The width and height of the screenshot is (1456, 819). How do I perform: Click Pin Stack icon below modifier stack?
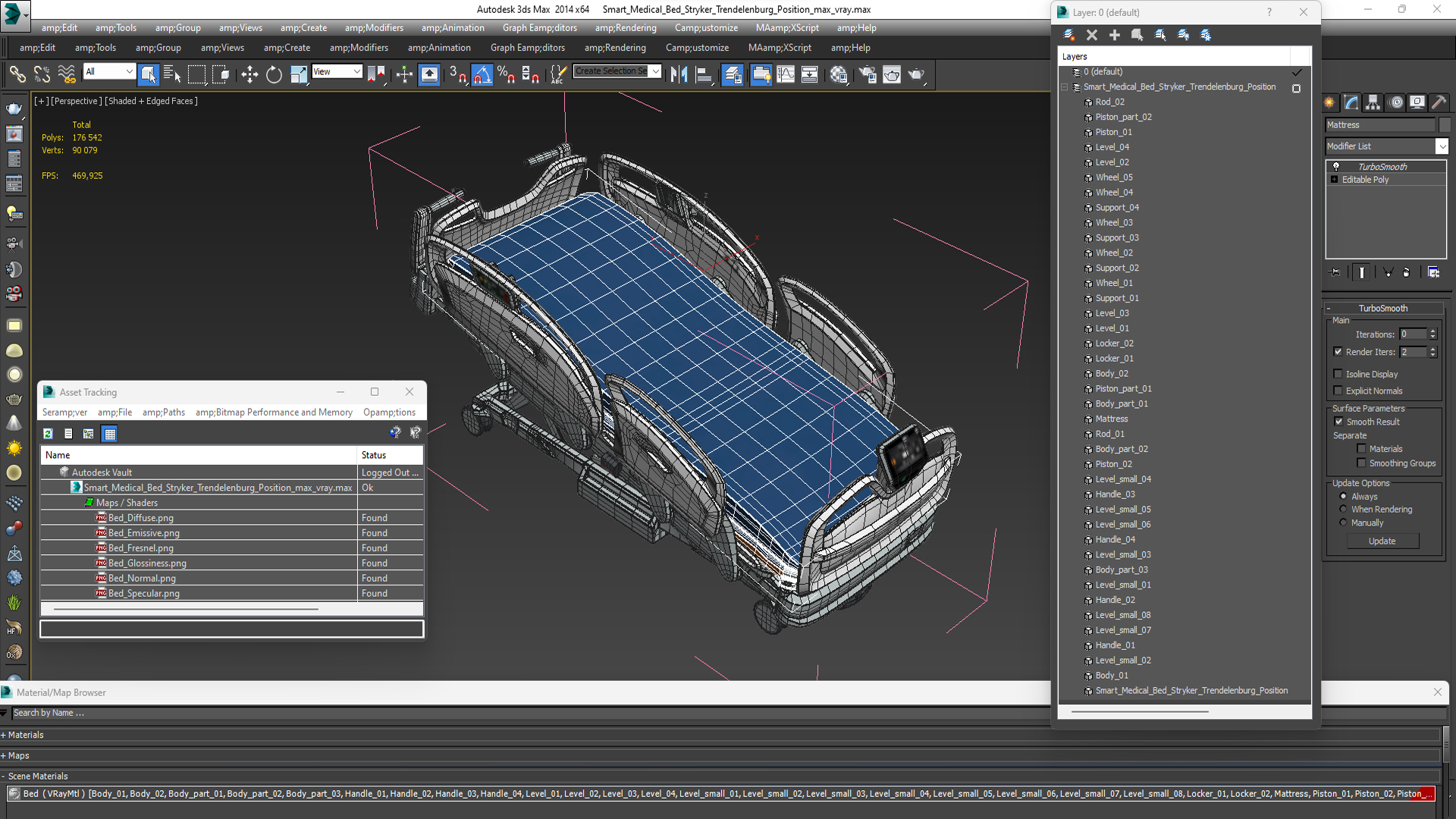tap(1335, 272)
